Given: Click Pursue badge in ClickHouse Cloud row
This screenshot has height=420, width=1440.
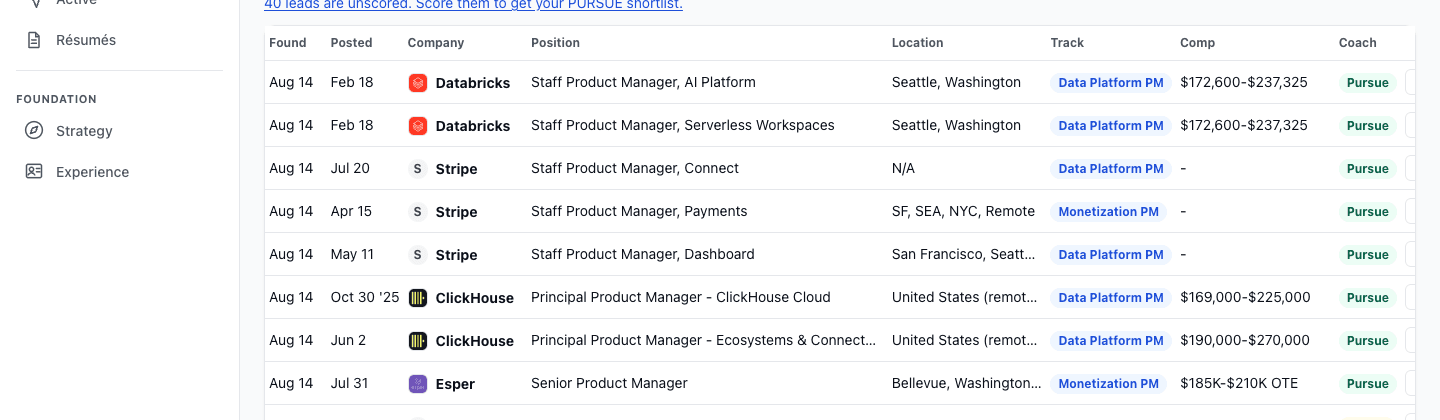Looking at the screenshot, I should pyautogui.click(x=1367, y=298).
